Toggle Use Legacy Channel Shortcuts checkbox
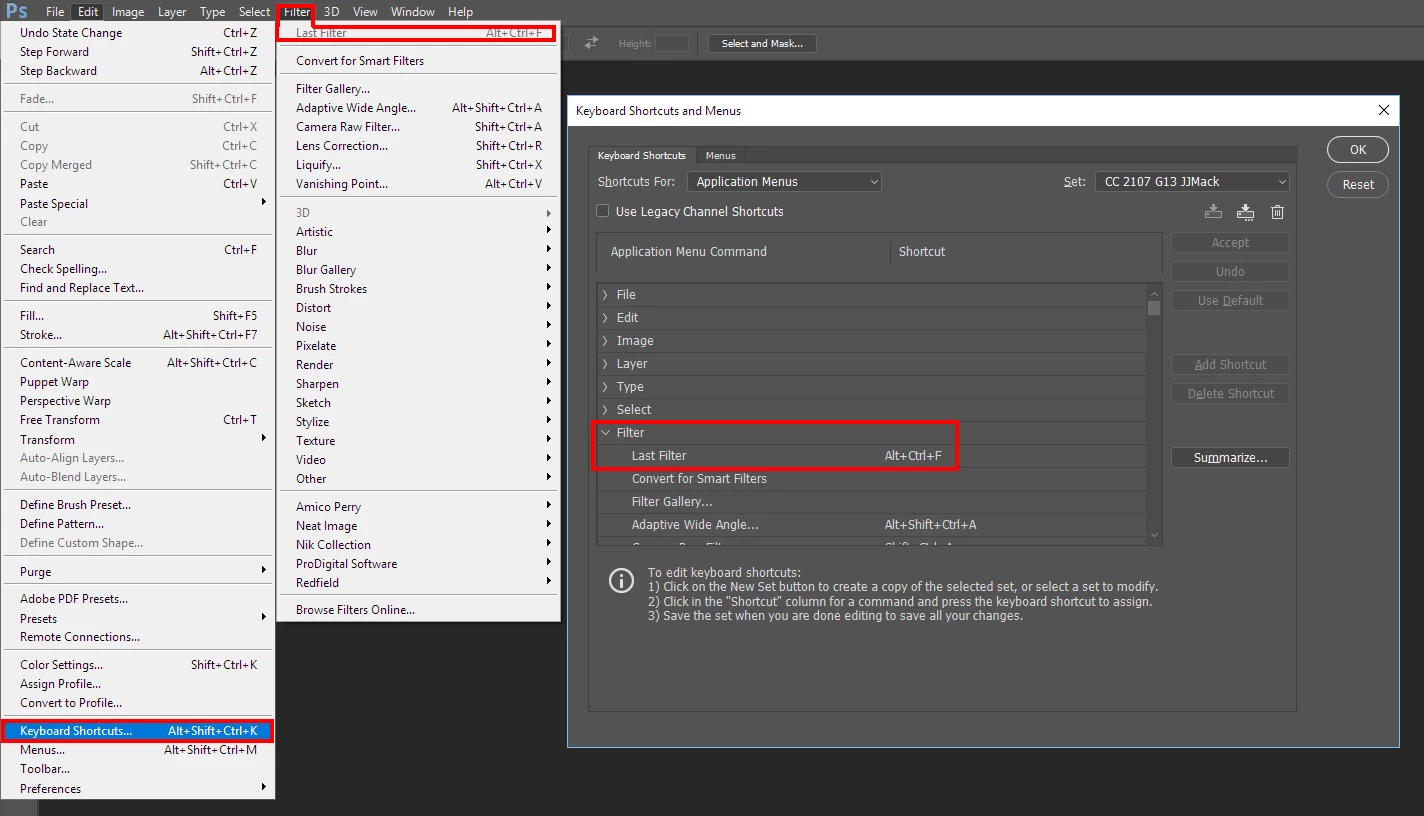Image resolution: width=1424 pixels, height=816 pixels. click(x=603, y=211)
